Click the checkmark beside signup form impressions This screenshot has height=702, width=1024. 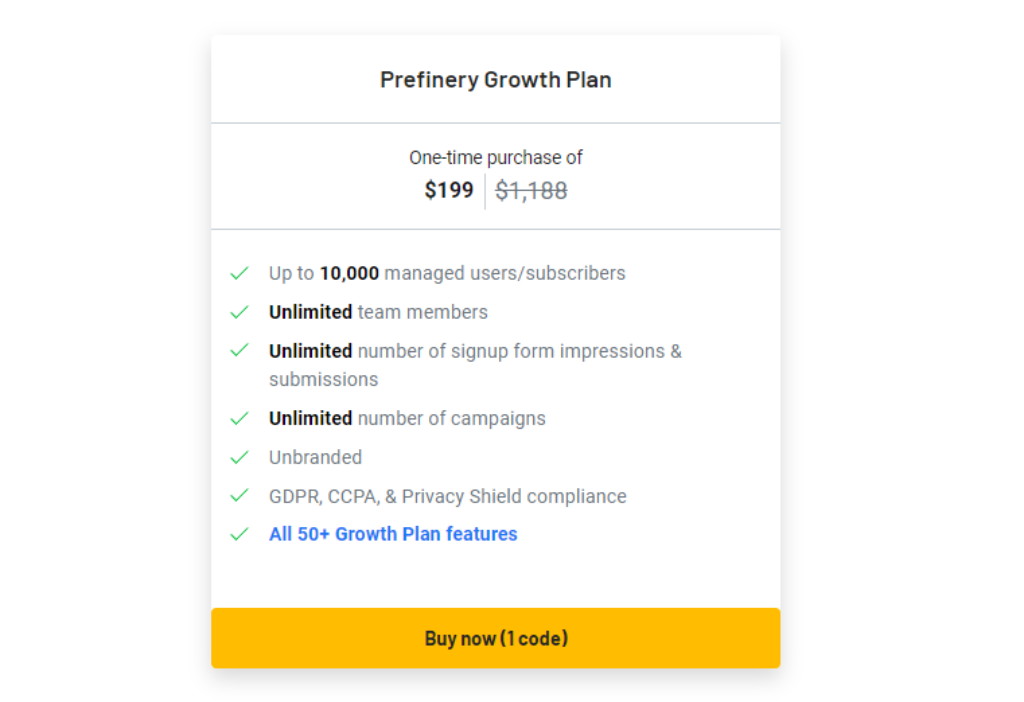click(x=239, y=351)
